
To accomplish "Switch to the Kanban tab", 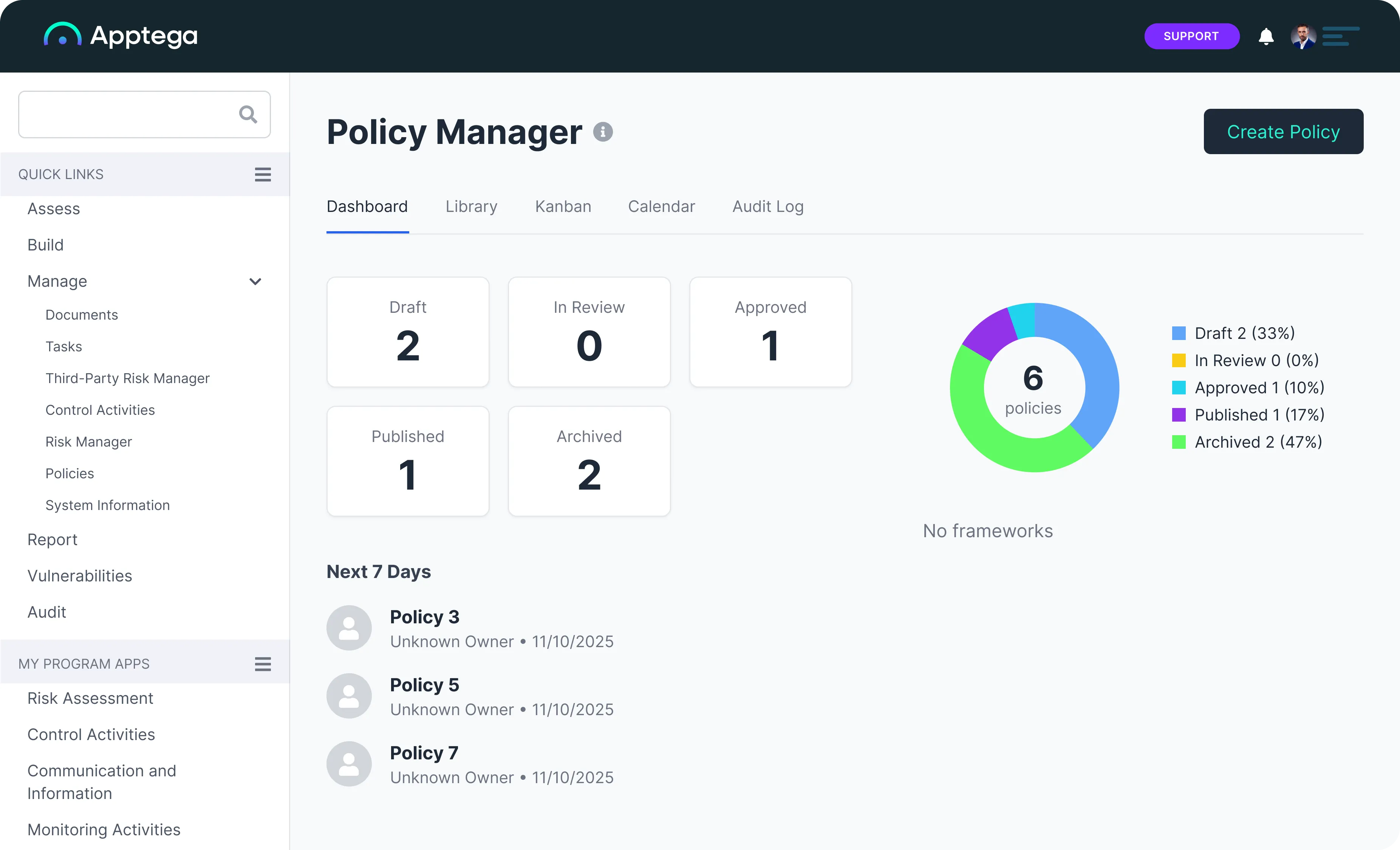I will click(563, 206).
